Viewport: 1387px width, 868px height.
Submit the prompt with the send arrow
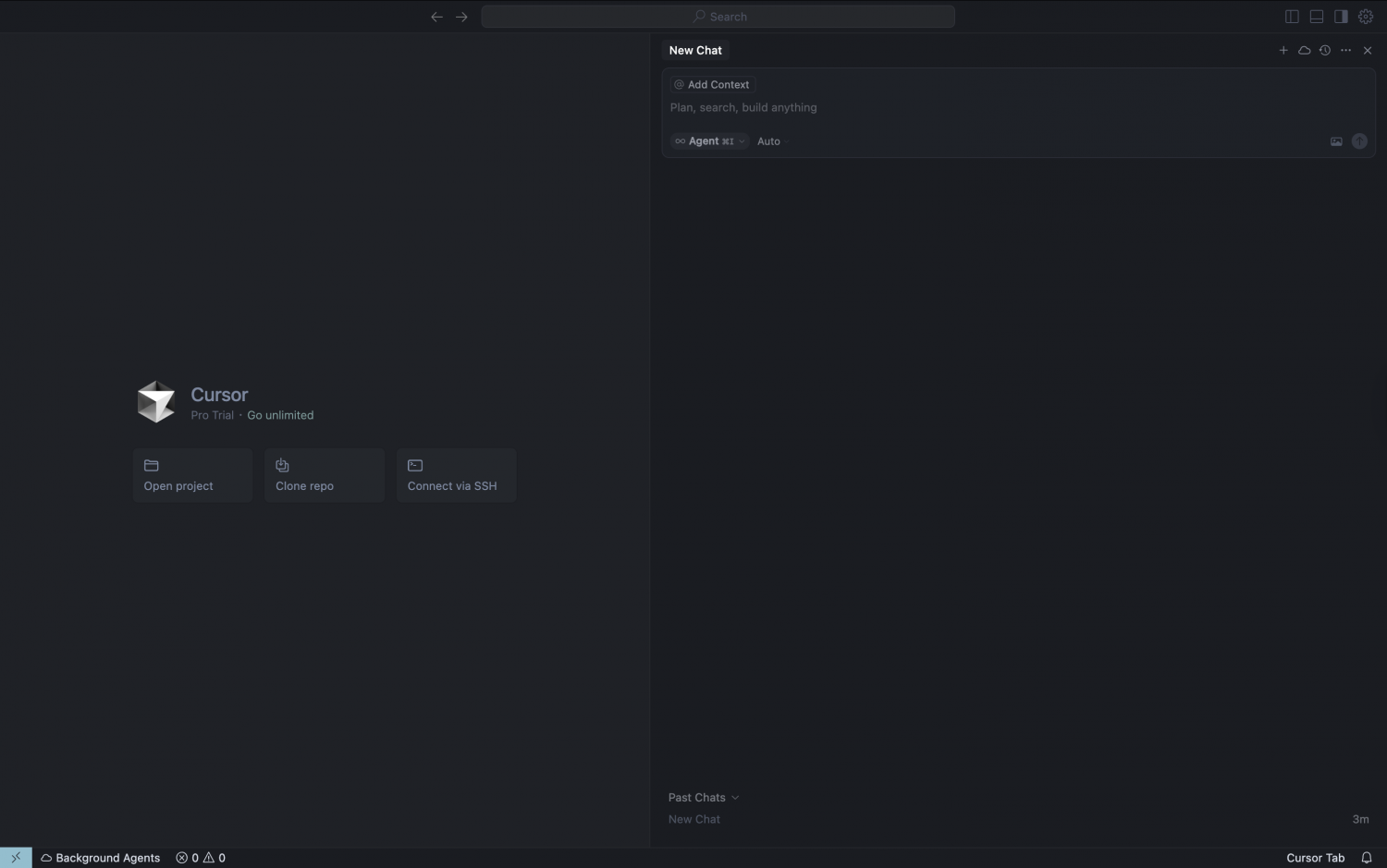pyautogui.click(x=1359, y=141)
